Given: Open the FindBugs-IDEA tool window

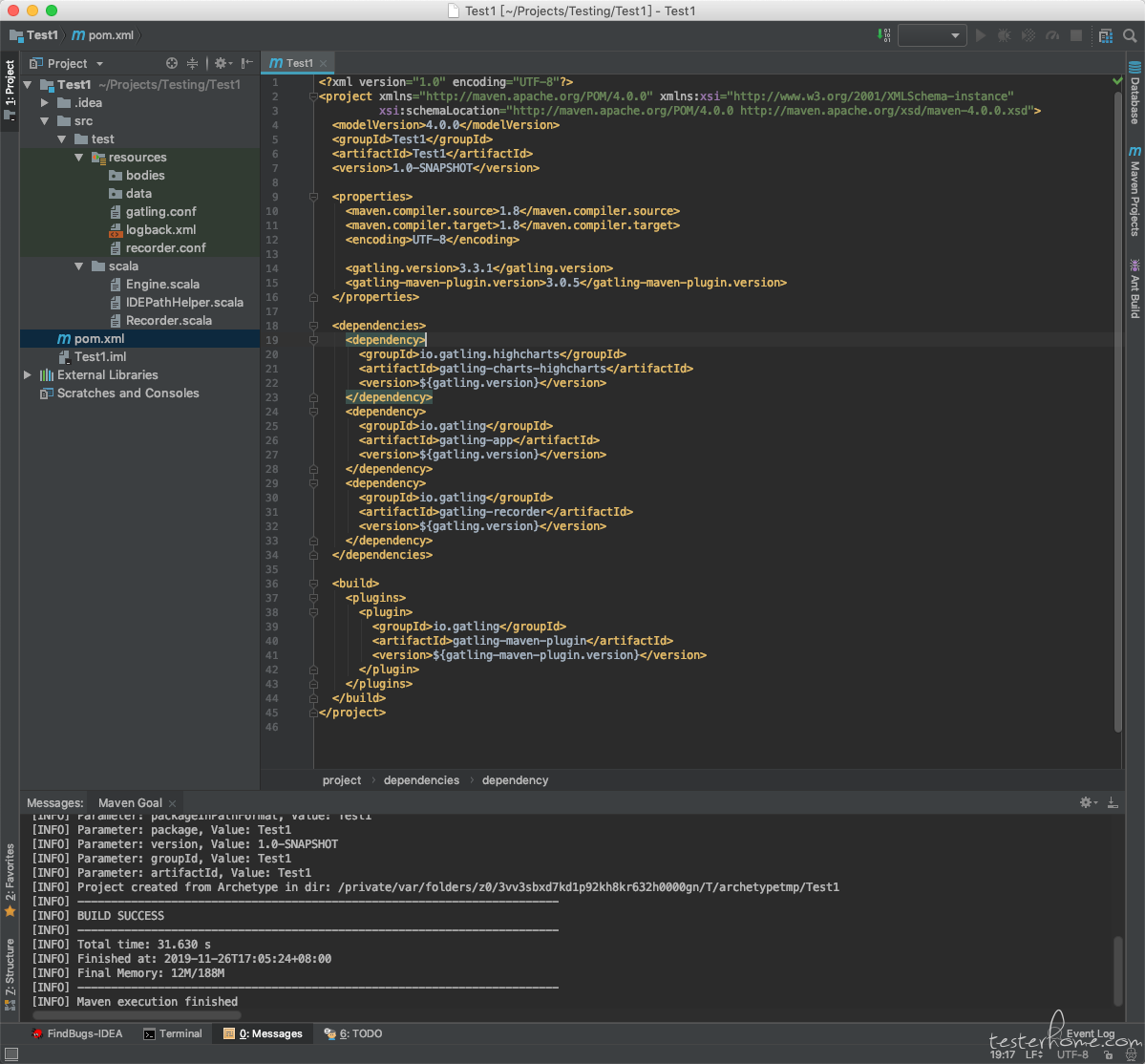Looking at the screenshot, I should coord(76,1033).
